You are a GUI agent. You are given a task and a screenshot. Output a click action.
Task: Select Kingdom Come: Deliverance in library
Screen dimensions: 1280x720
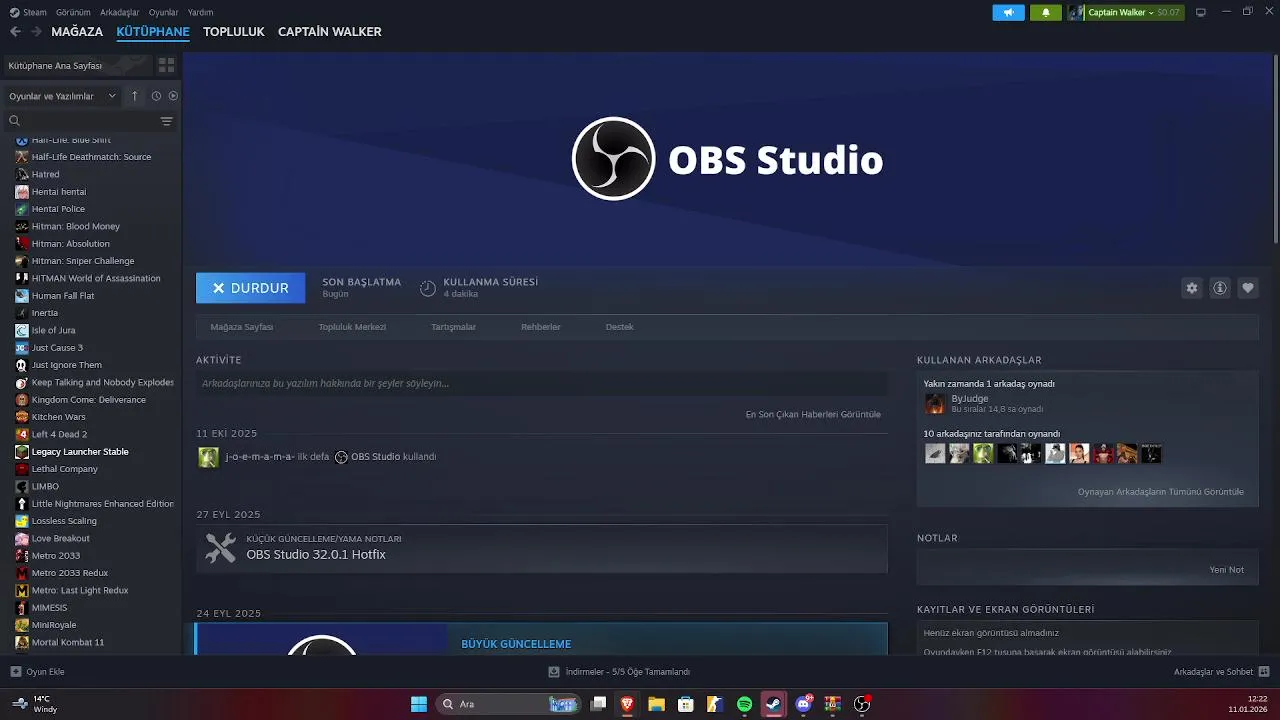point(90,400)
